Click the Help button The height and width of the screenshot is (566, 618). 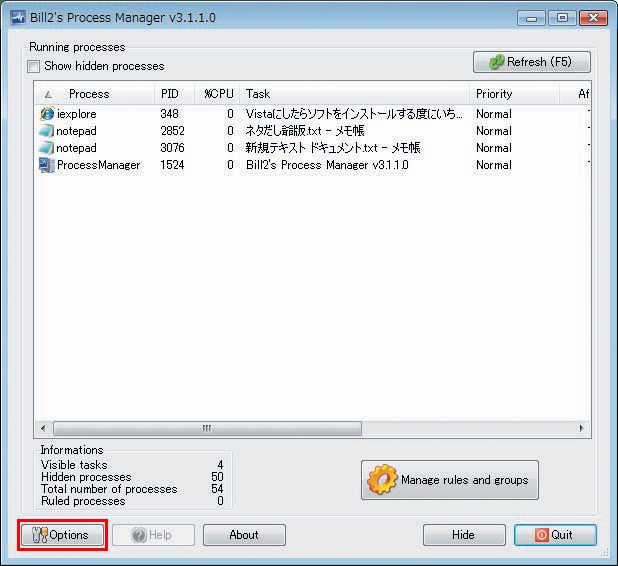point(153,535)
